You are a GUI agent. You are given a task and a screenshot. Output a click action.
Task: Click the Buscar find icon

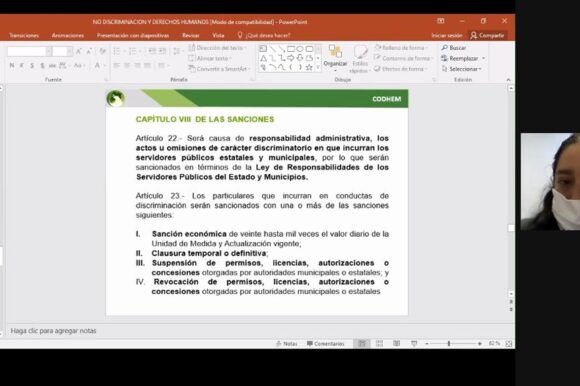(445, 48)
